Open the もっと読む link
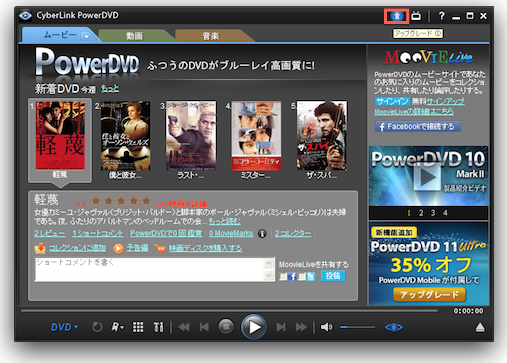Screen dimensions: 507x363 tap(224, 221)
